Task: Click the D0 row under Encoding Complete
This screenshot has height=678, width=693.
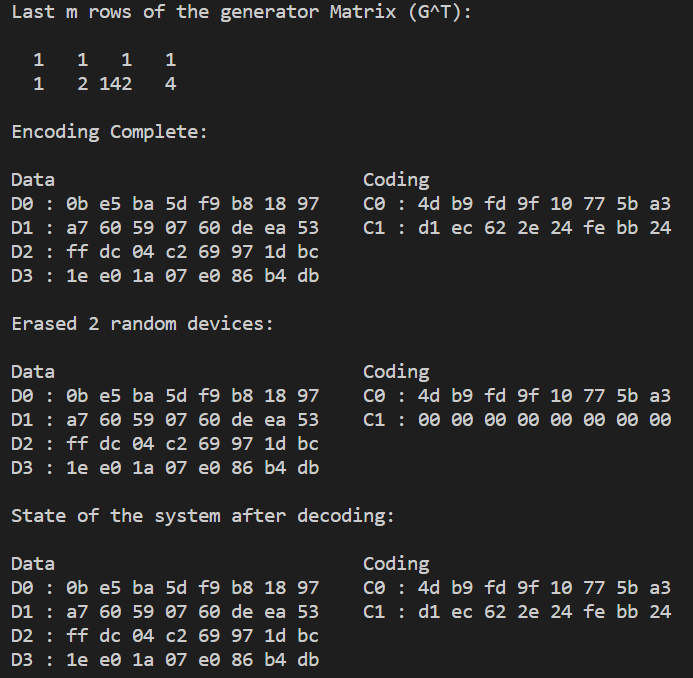Action: 165,204
